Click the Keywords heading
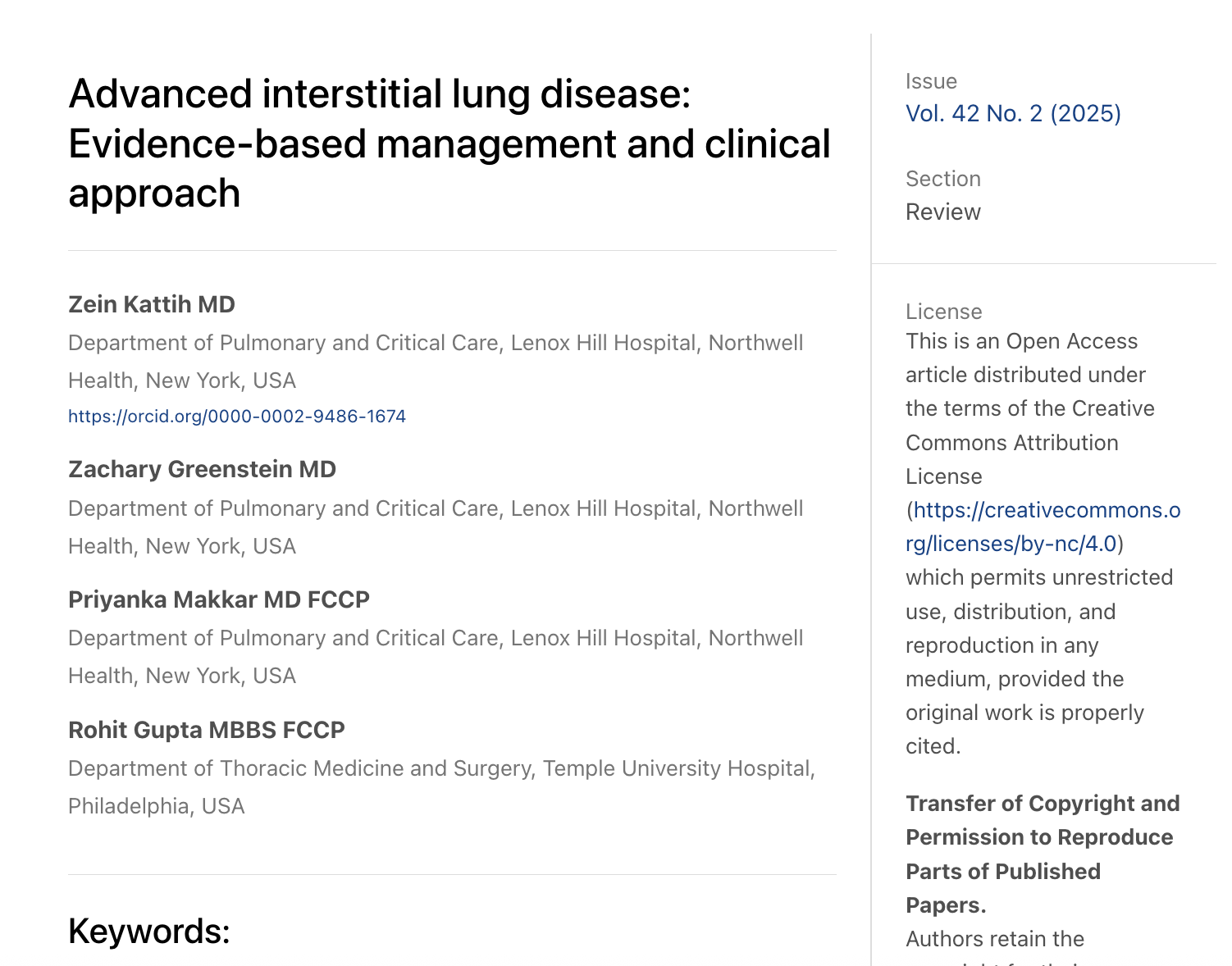The width and height of the screenshot is (1232, 966). click(149, 932)
